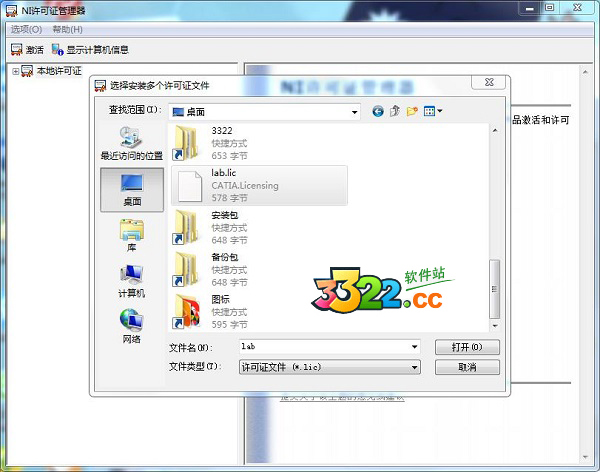This screenshot has width=600, height=472.
Task: Select 桌面 in the places bar
Action: (132, 190)
